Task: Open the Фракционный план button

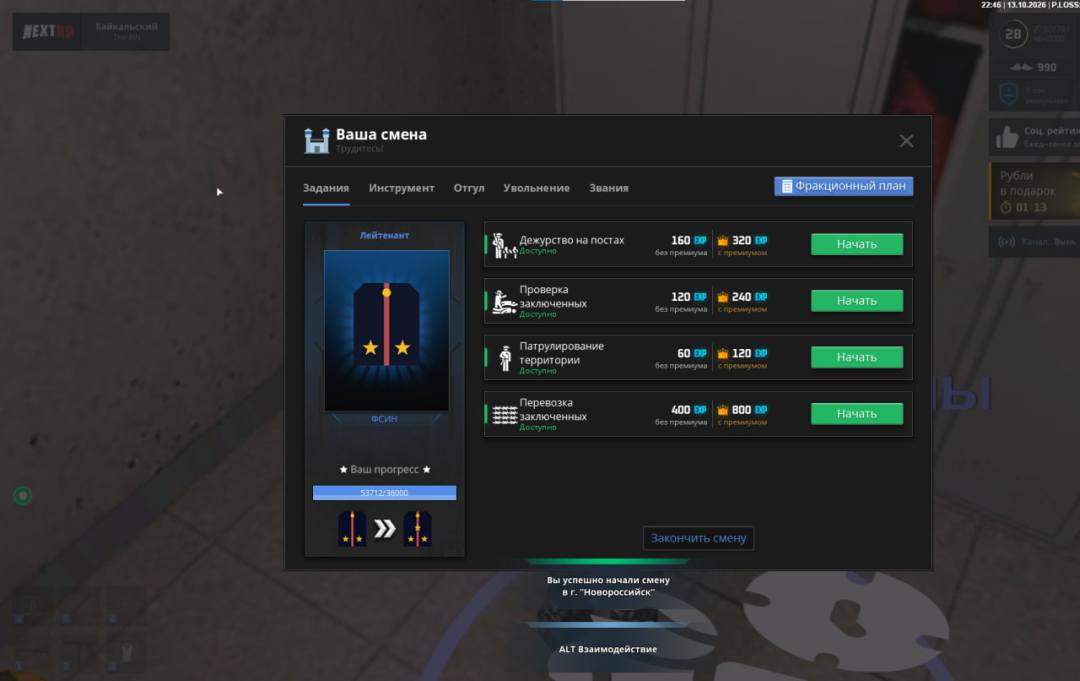Action: pos(844,186)
